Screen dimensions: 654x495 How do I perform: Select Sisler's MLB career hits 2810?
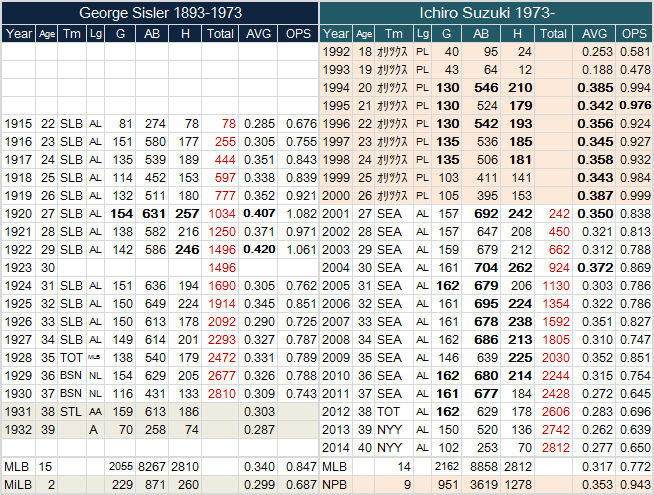tap(185, 466)
